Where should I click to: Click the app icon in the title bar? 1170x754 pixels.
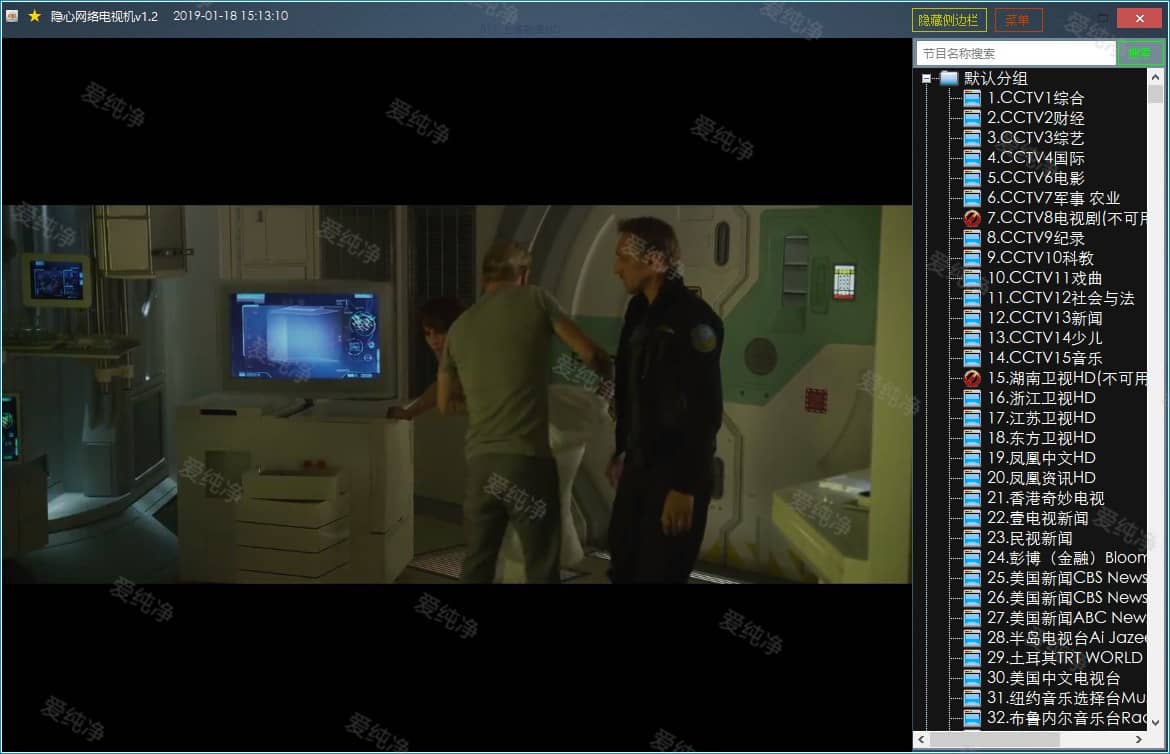[12, 16]
